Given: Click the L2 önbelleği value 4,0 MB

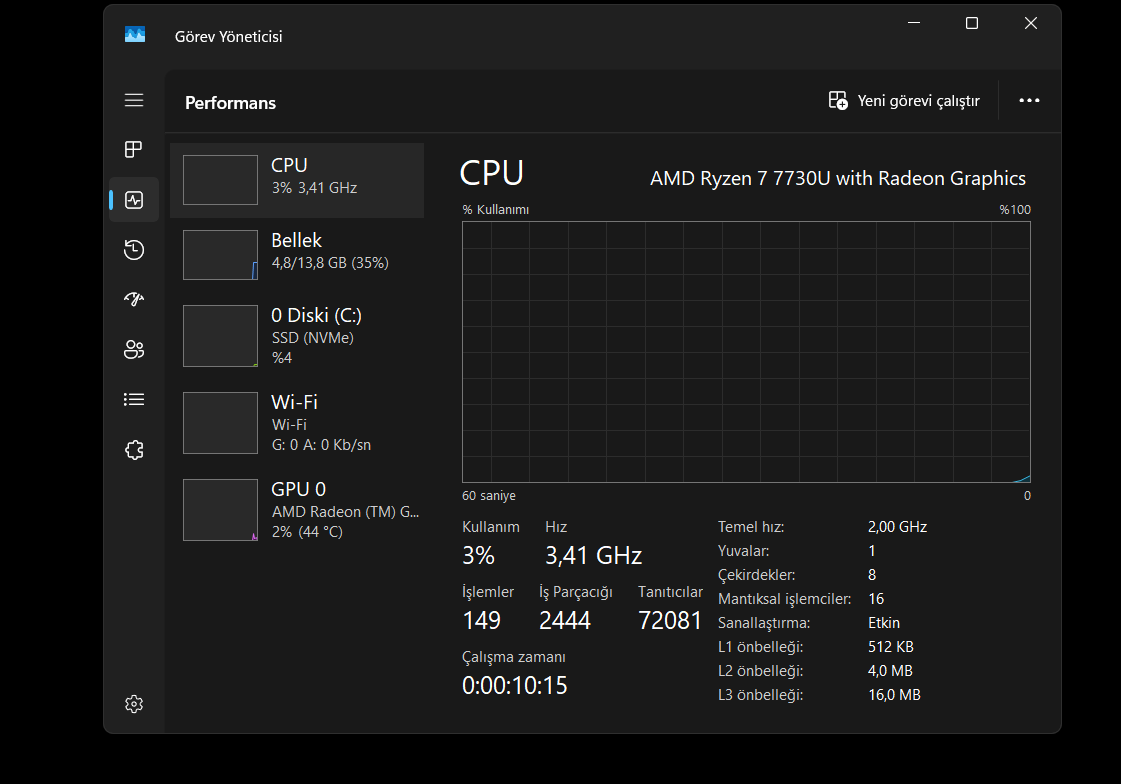Looking at the screenshot, I should pyautogui.click(x=890, y=670).
